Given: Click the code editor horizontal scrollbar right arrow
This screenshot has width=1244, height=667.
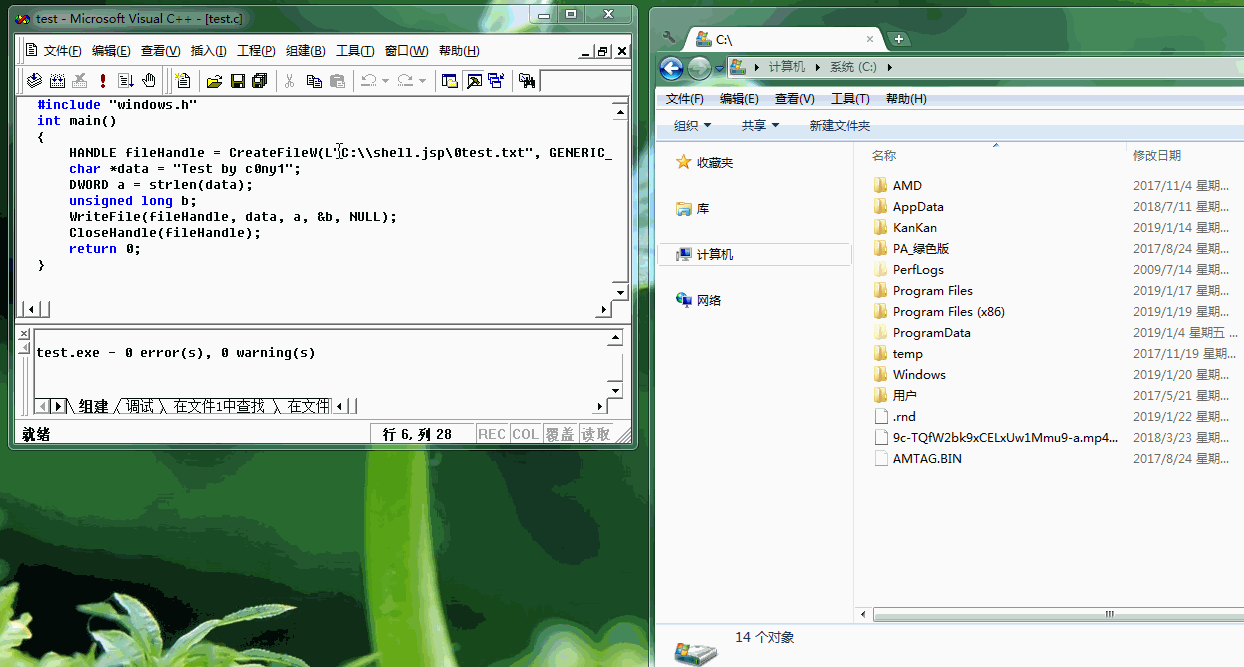Looking at the screenshot, I should tap(603, 310).
